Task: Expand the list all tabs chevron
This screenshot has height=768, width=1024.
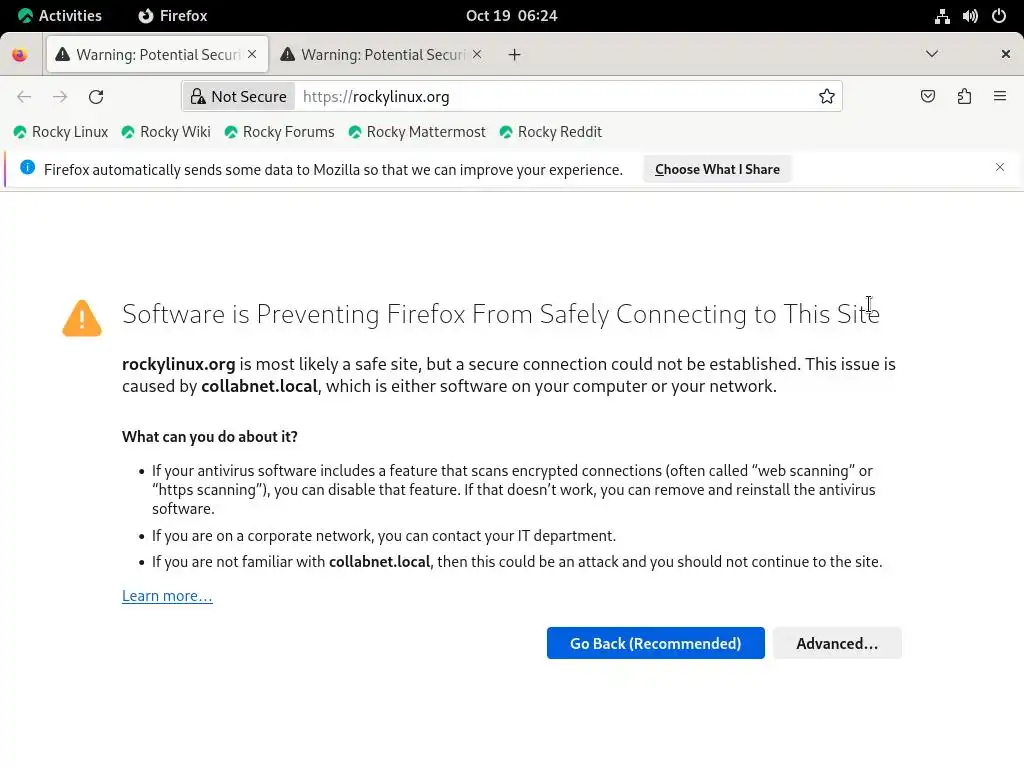Action: [x=931, y=54]
